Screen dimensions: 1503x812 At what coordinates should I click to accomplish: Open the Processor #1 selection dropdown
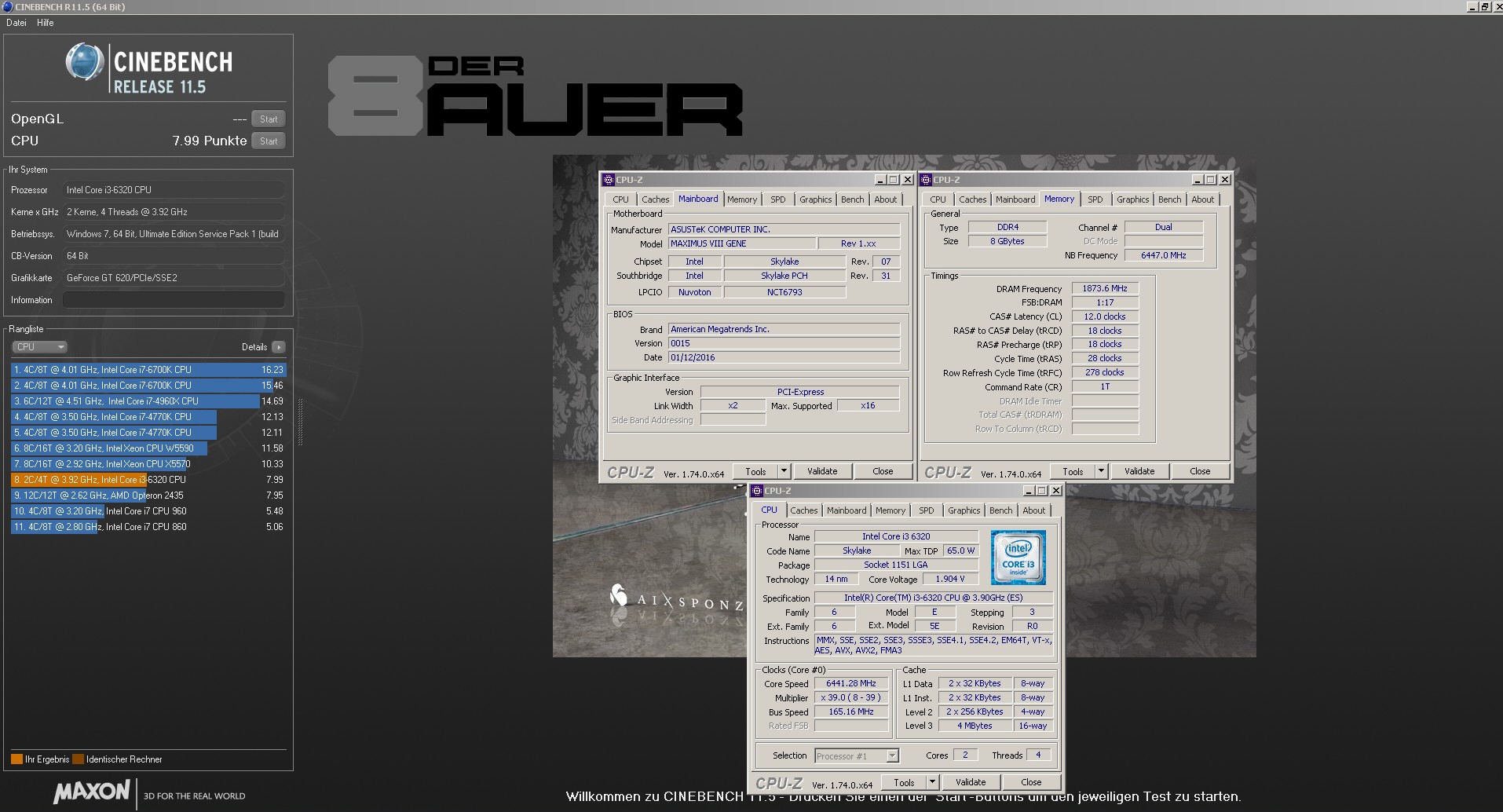(856, 755)
